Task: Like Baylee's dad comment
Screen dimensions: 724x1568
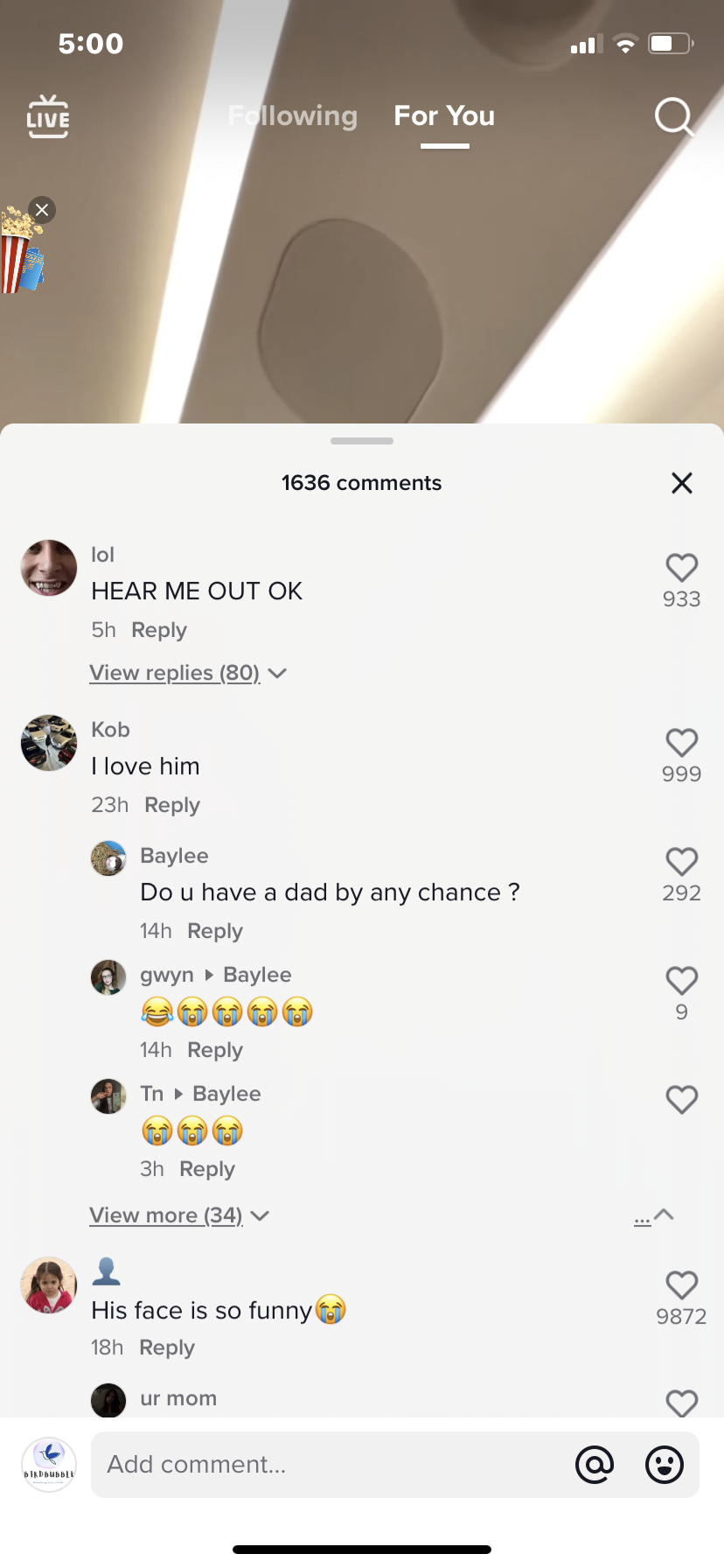Action: tap(682, 862)
